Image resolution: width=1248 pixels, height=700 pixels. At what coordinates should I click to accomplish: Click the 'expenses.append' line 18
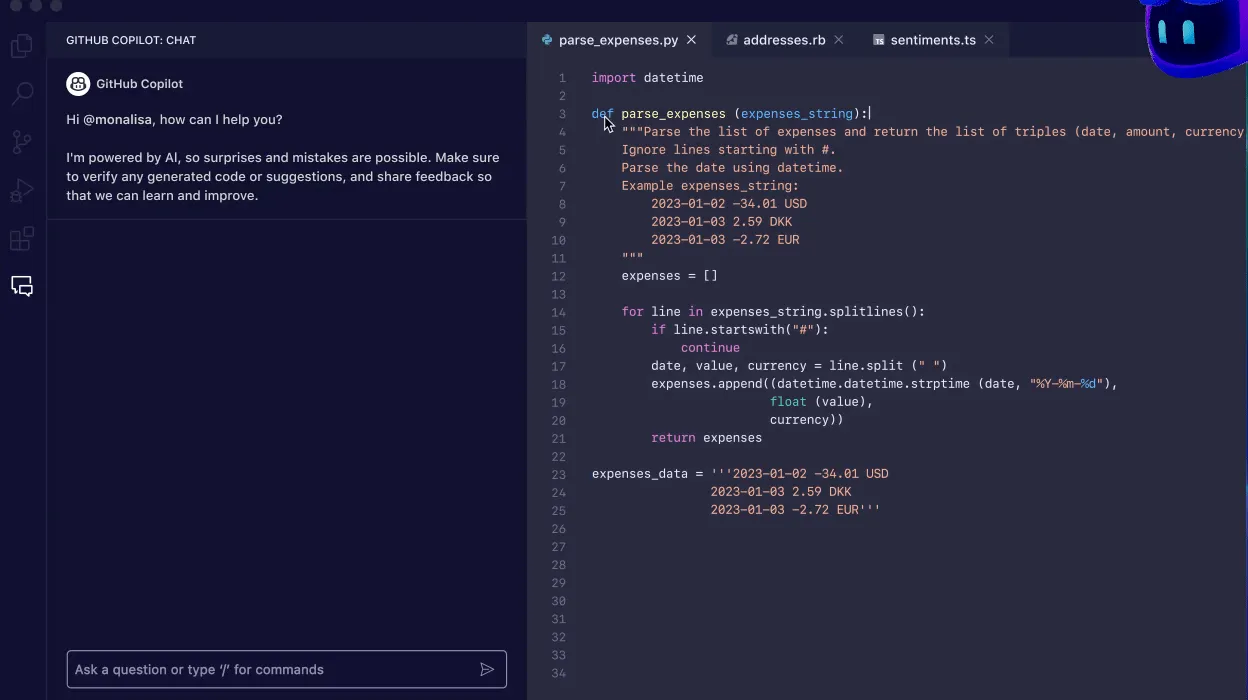(884, 384)
